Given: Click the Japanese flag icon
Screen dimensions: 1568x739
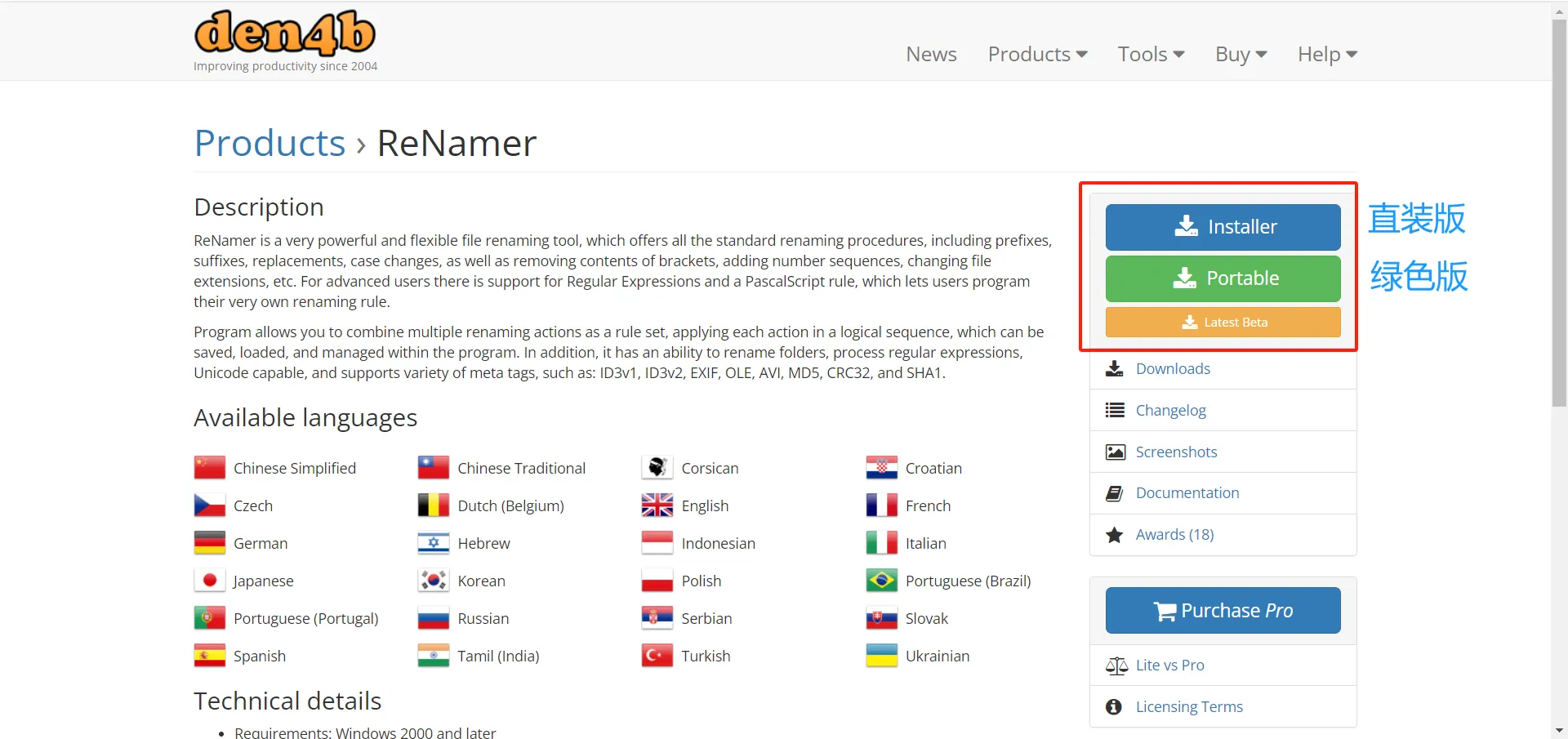Looking at the screenshot, I should [210, 581].
